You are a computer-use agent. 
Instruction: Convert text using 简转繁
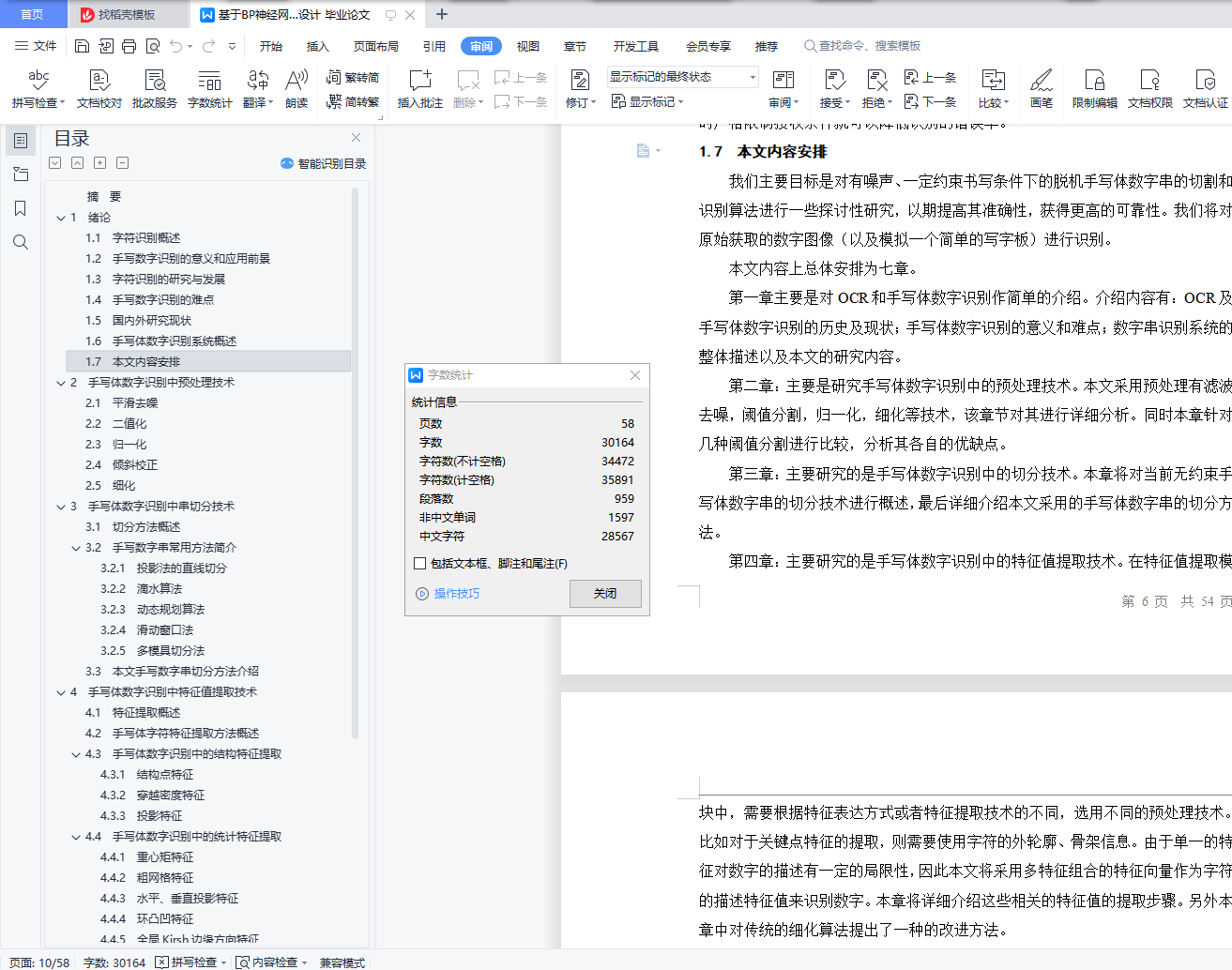click(x=353, y=101)
